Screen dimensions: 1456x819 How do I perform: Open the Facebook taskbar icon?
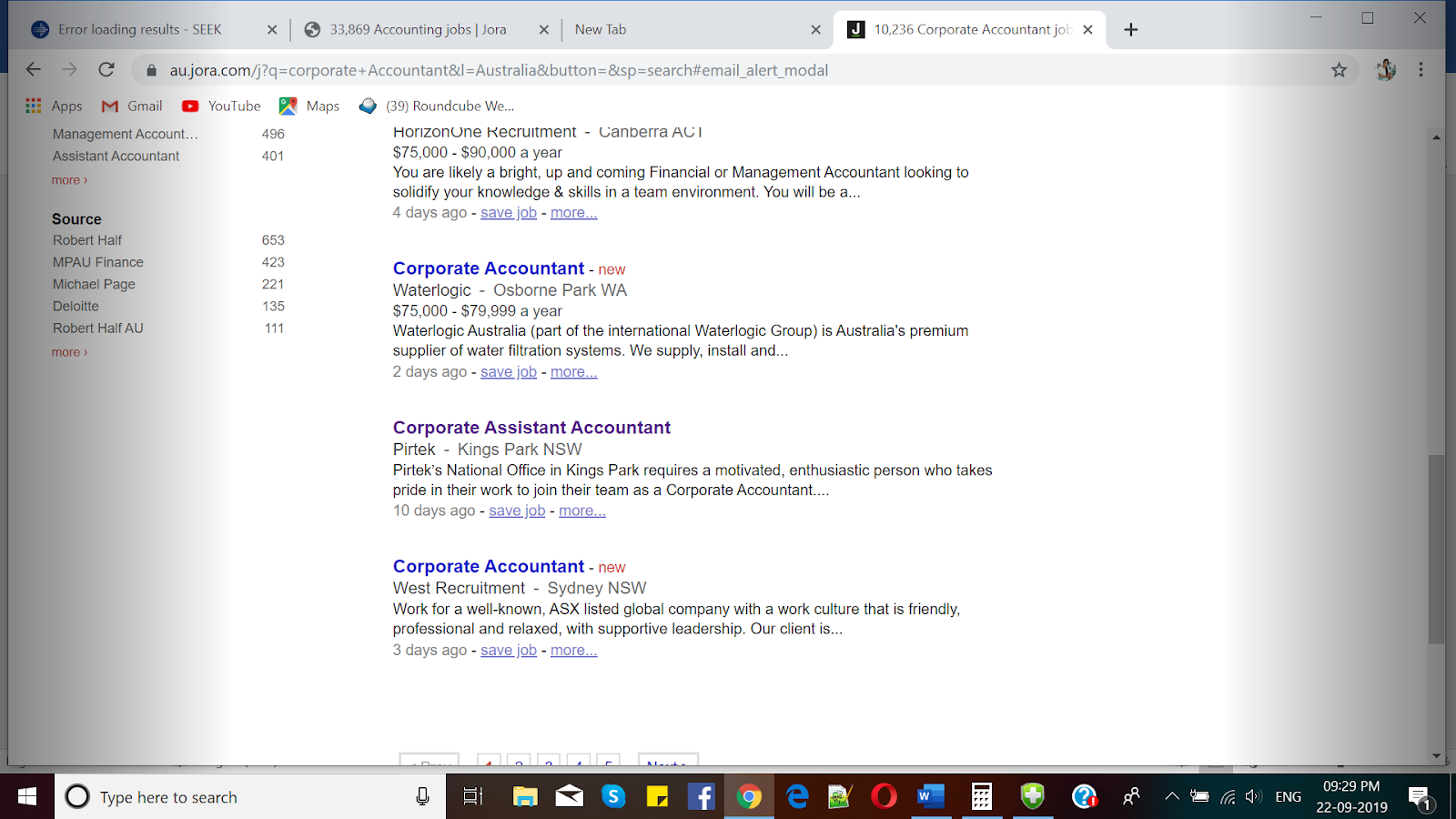tap(701, 797)
